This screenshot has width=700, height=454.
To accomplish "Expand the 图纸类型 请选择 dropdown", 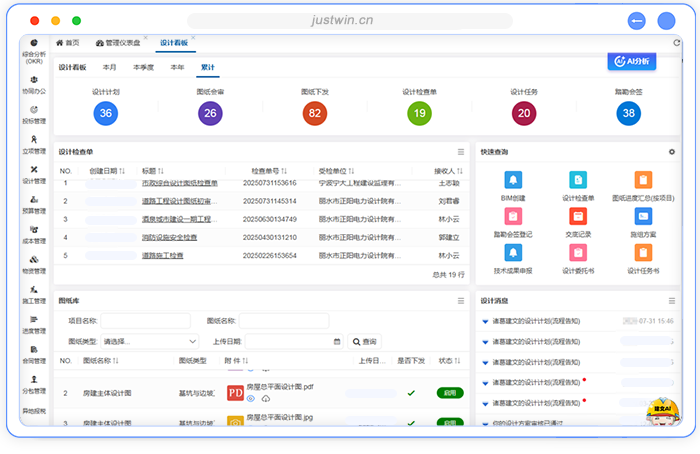I will pyautogui.click(x=150, y=341).
